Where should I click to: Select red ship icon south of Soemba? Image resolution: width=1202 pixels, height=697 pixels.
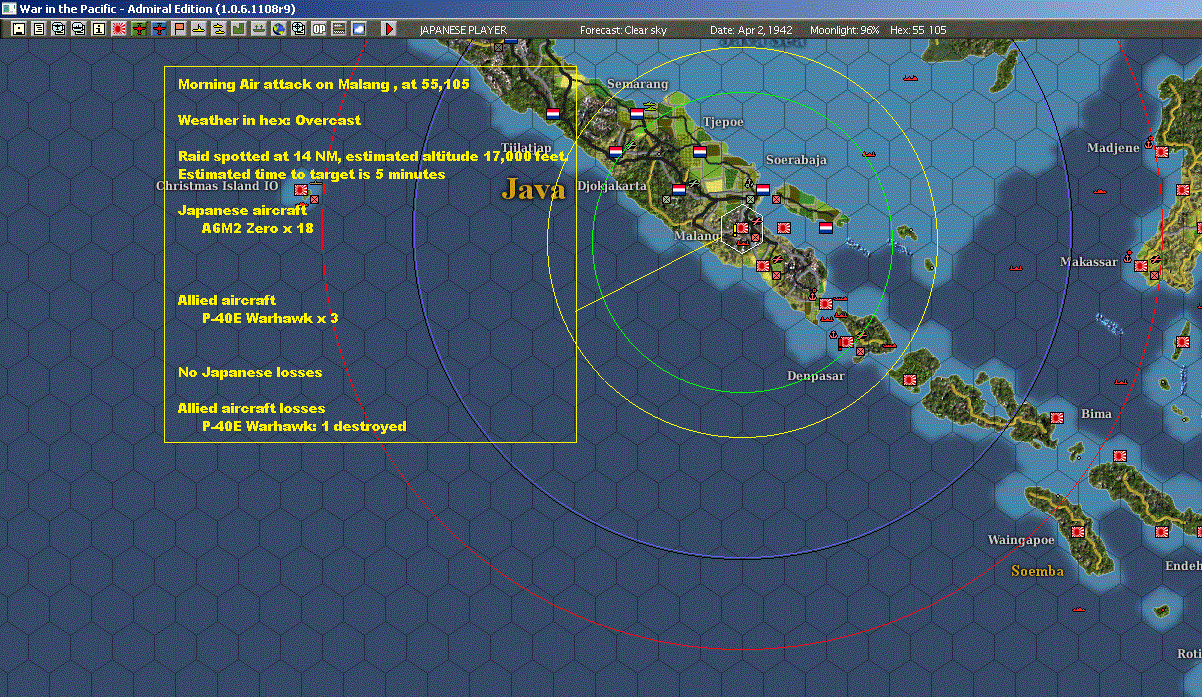1078,607
